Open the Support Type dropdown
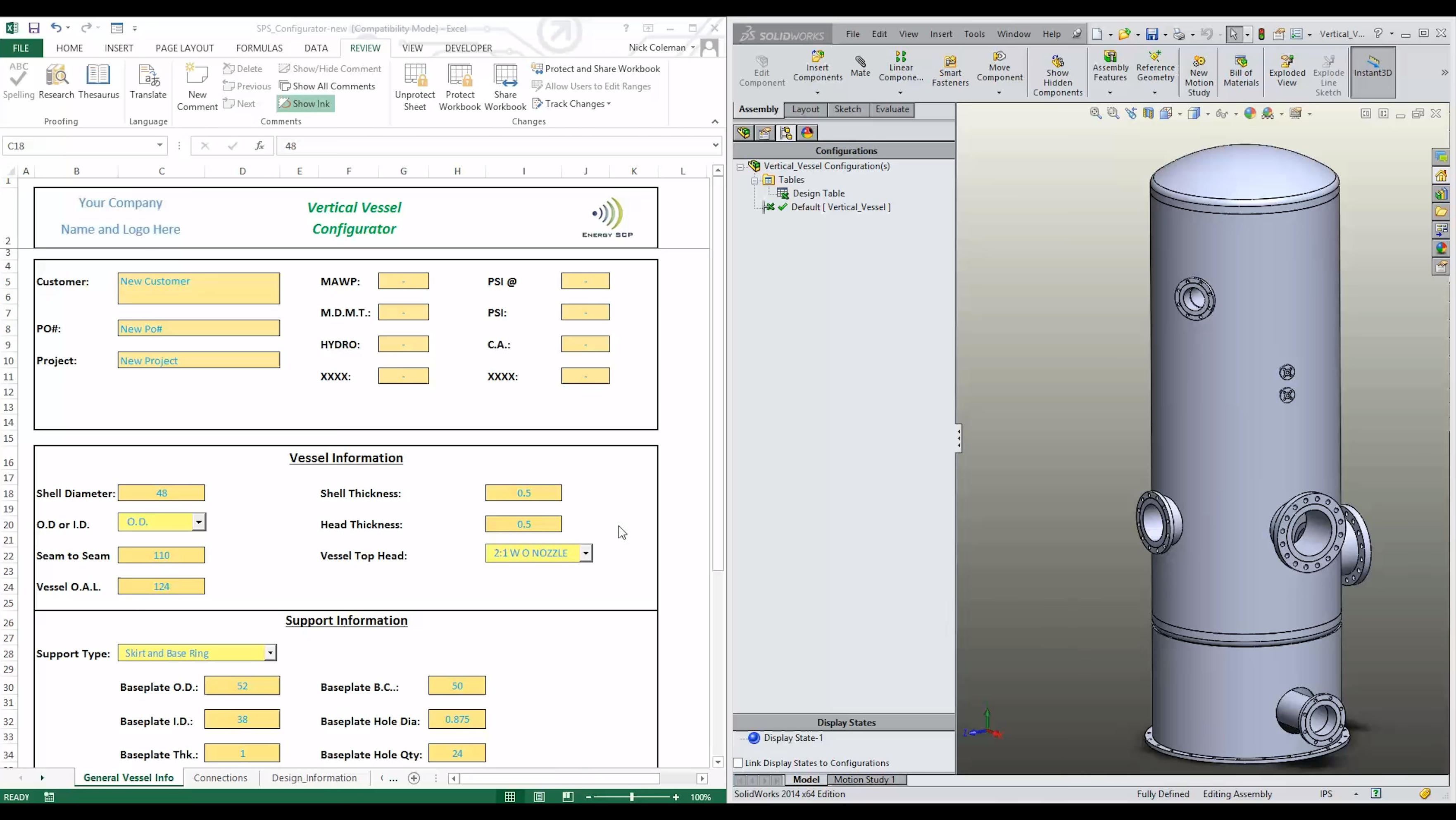Screen dimensions: 1456x820 [x=270, y=653]
